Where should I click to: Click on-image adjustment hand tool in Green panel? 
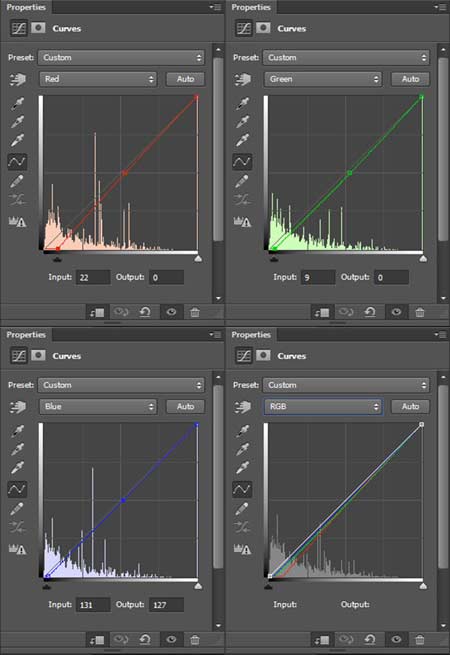tap(242, 79)
